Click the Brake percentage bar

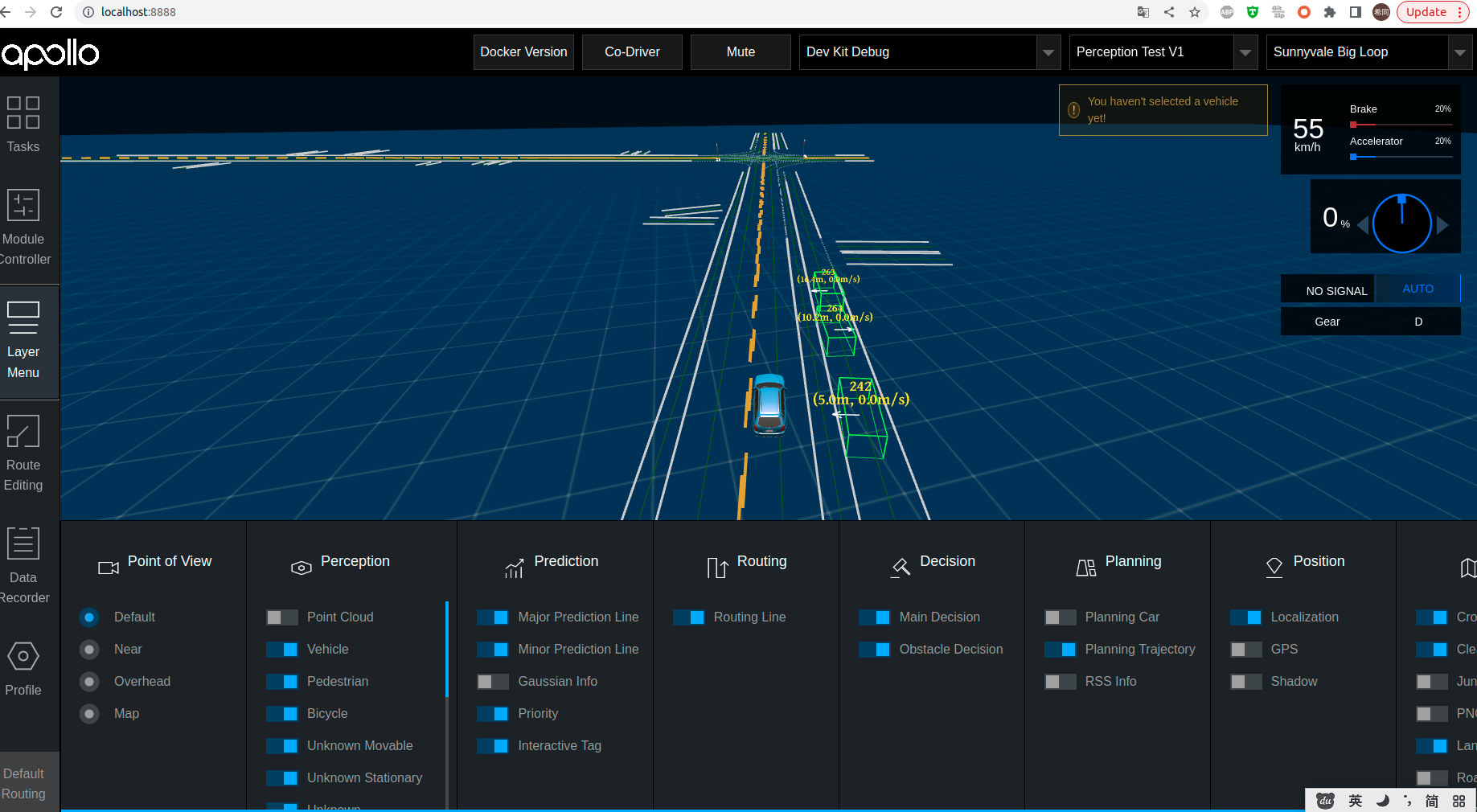pyautogui.click(x=1401, y=125)
